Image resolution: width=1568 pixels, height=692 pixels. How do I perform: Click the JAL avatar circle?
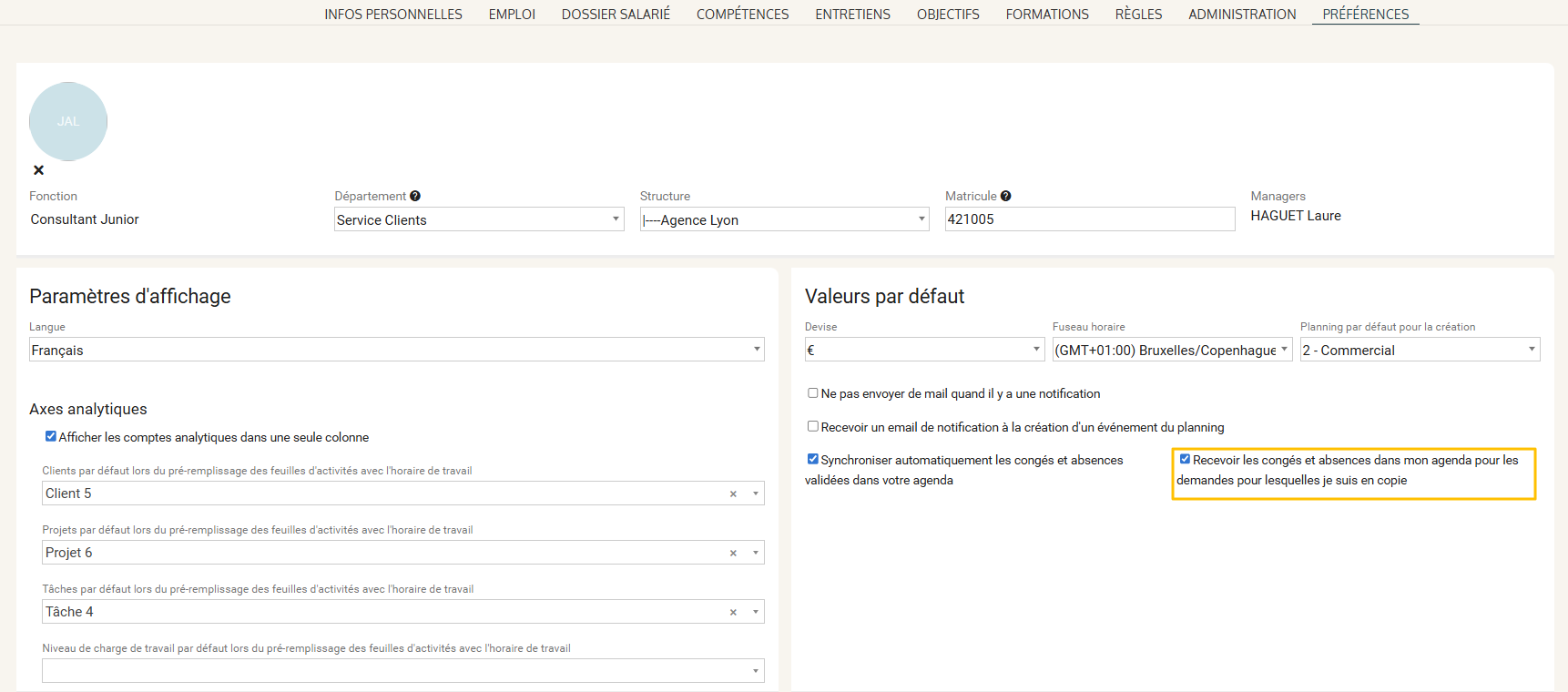click(x=68, y=121)
